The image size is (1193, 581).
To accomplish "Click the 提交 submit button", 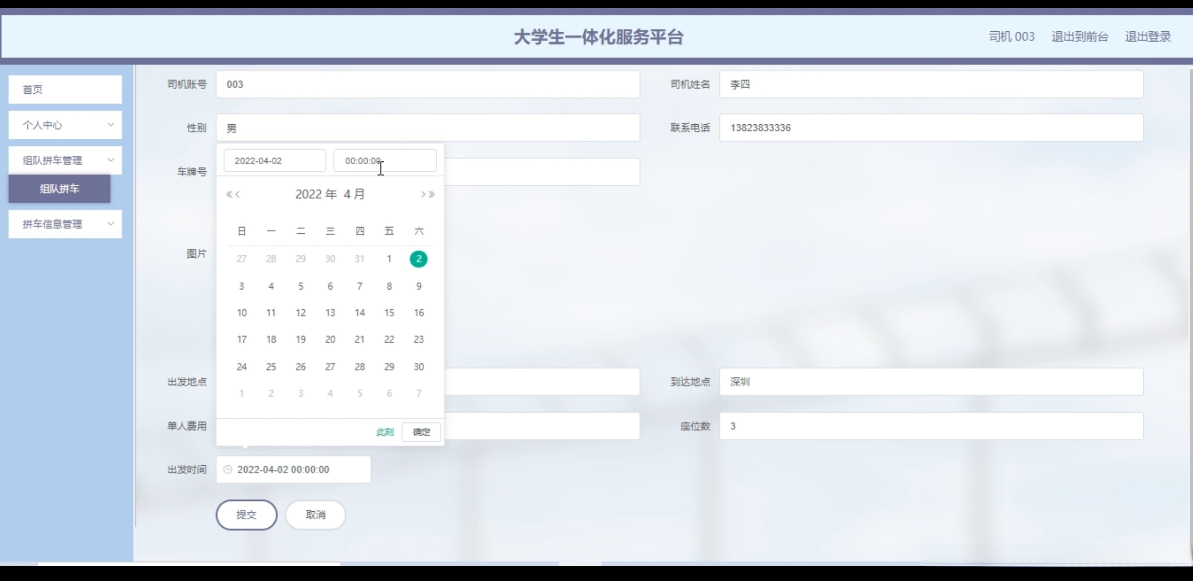I will [246, 515].
